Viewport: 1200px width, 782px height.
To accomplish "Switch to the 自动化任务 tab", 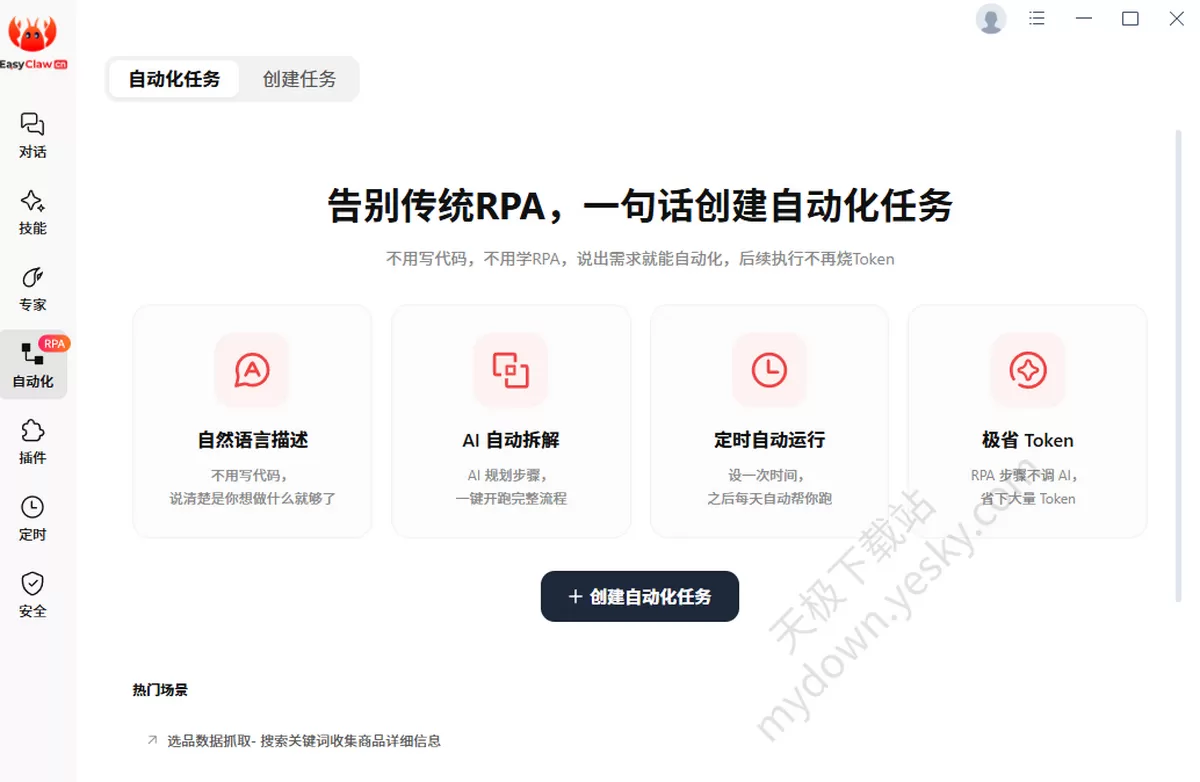I will click(x=174, y=79).
